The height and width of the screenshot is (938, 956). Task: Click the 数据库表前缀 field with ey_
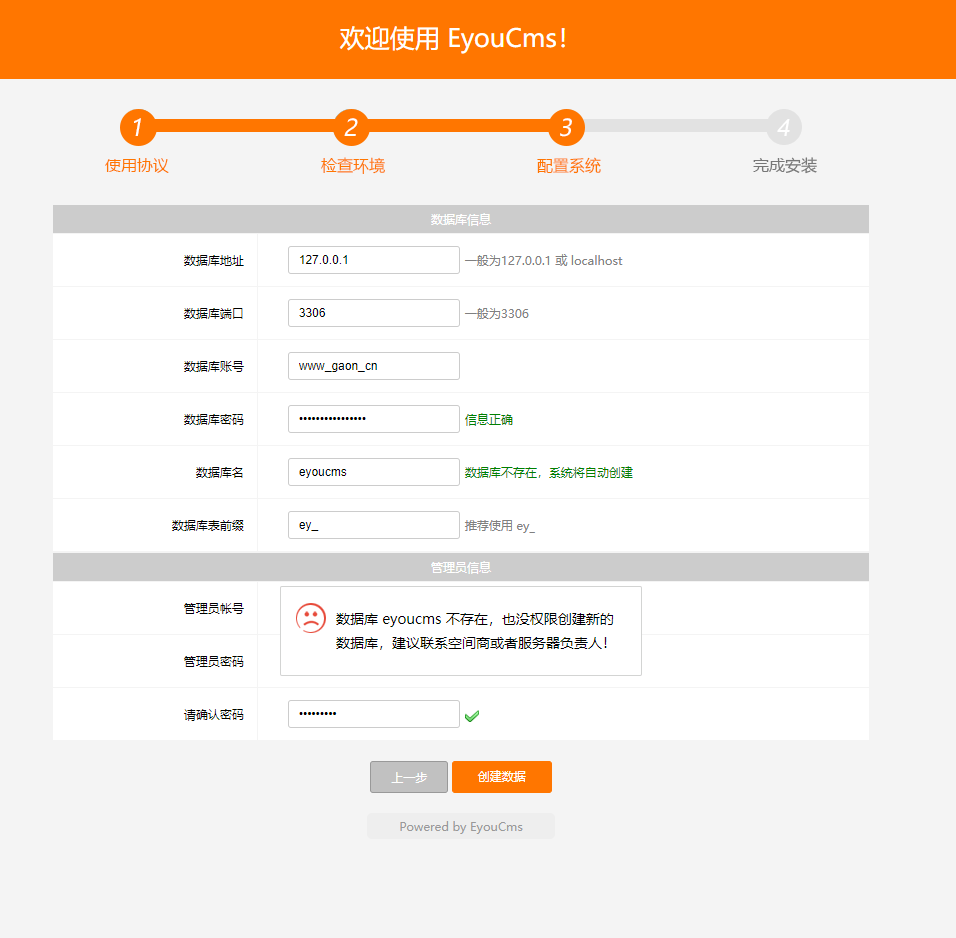tap(374, 525)
